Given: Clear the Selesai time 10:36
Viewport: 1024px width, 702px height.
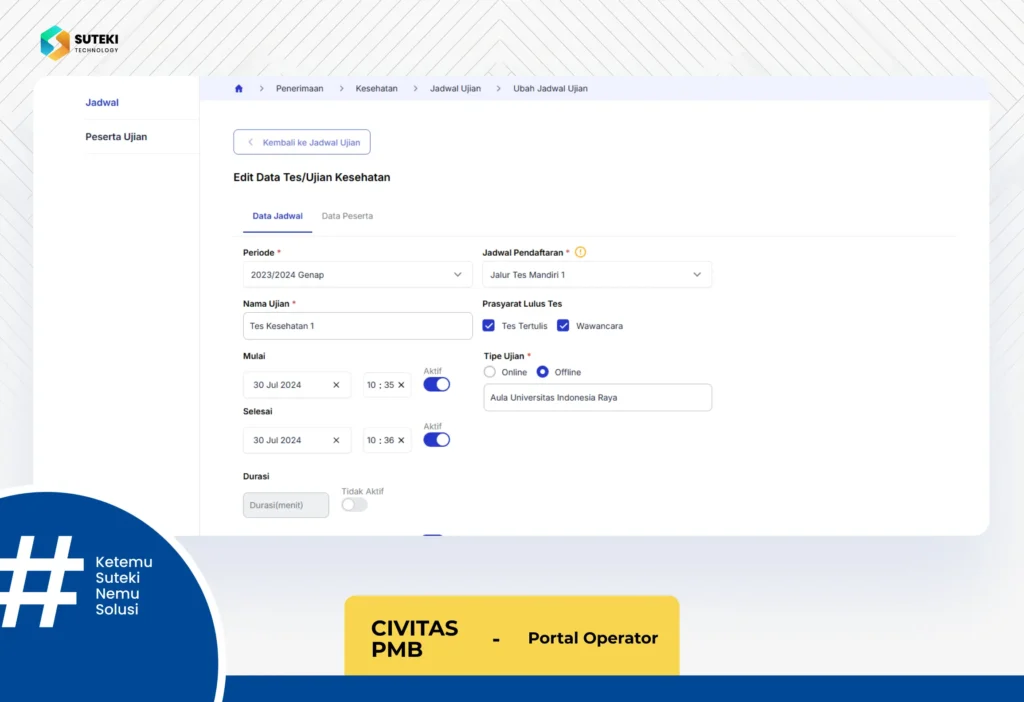Looking at the screenshot, I should [x=402, y=441].
